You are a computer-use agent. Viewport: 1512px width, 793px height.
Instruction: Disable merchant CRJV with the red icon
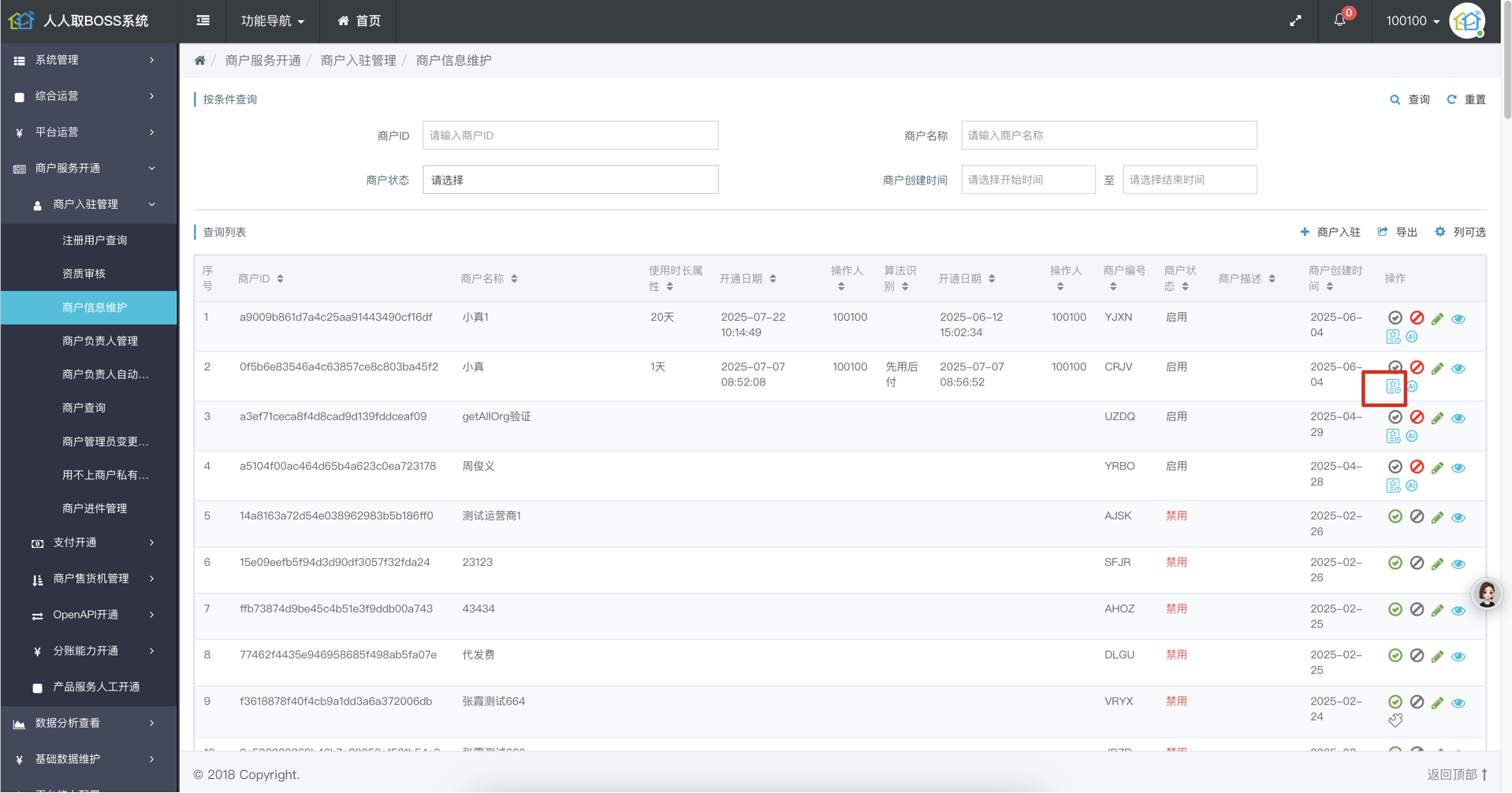point(1417,367)
